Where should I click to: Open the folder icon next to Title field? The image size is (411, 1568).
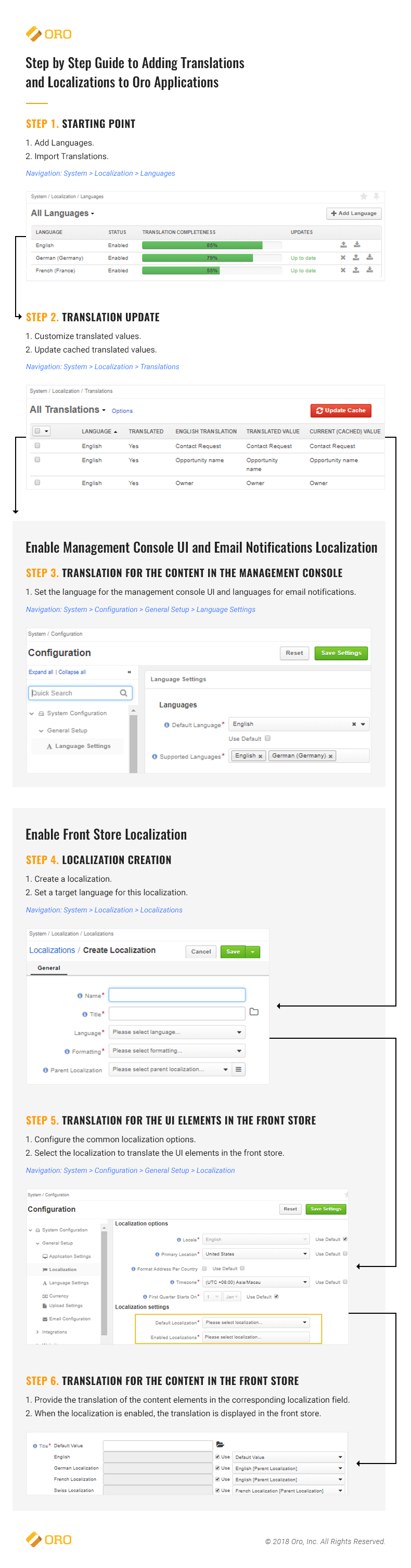[x=254, y=1012]
